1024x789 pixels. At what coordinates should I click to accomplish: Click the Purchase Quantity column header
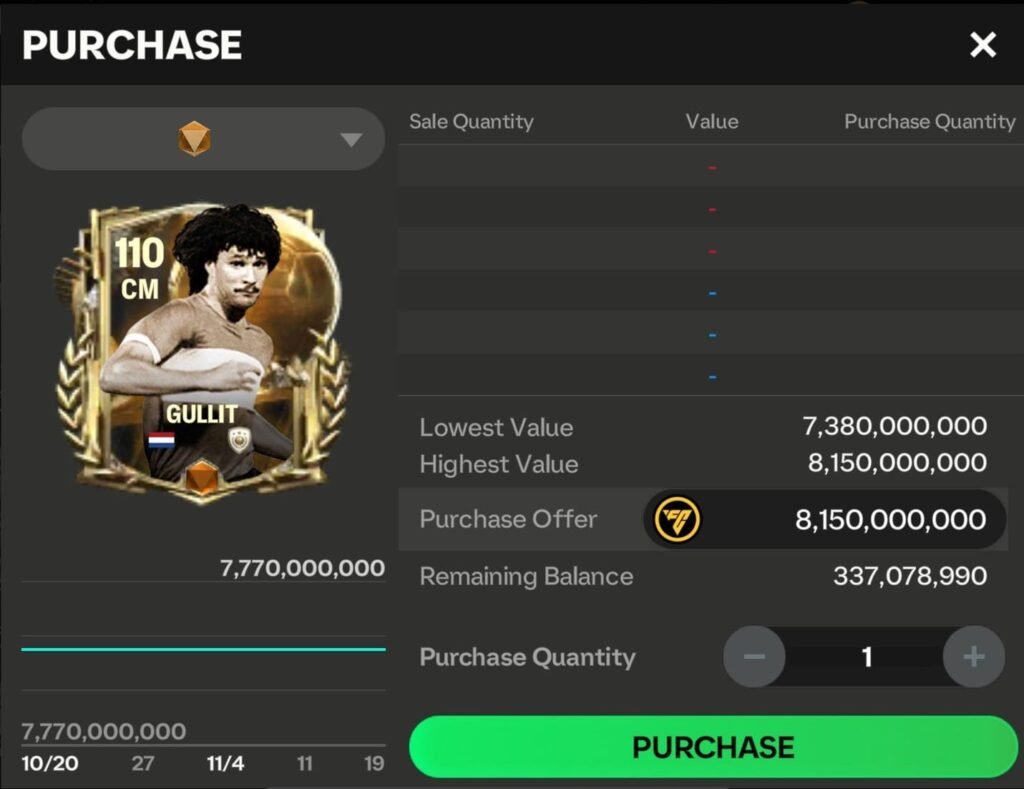pyautogui.click(x=930, y=121)
